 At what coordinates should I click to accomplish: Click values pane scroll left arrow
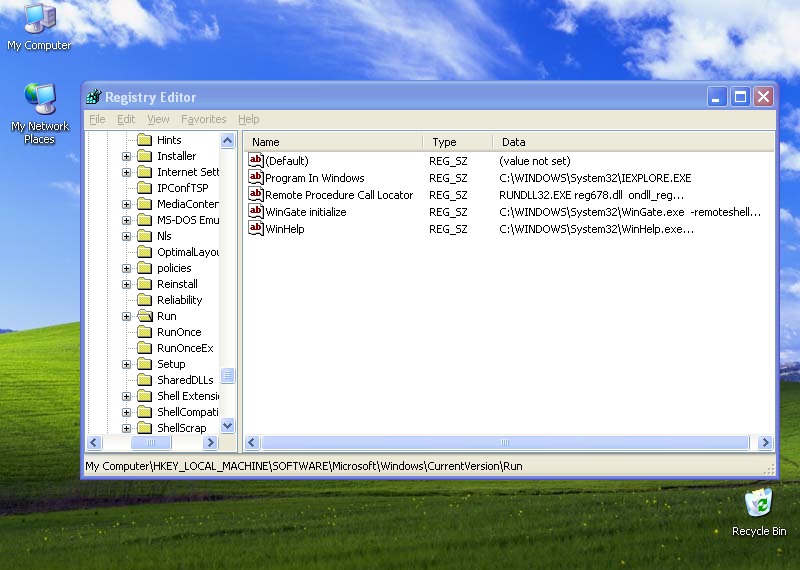click(x=252, y=442)
